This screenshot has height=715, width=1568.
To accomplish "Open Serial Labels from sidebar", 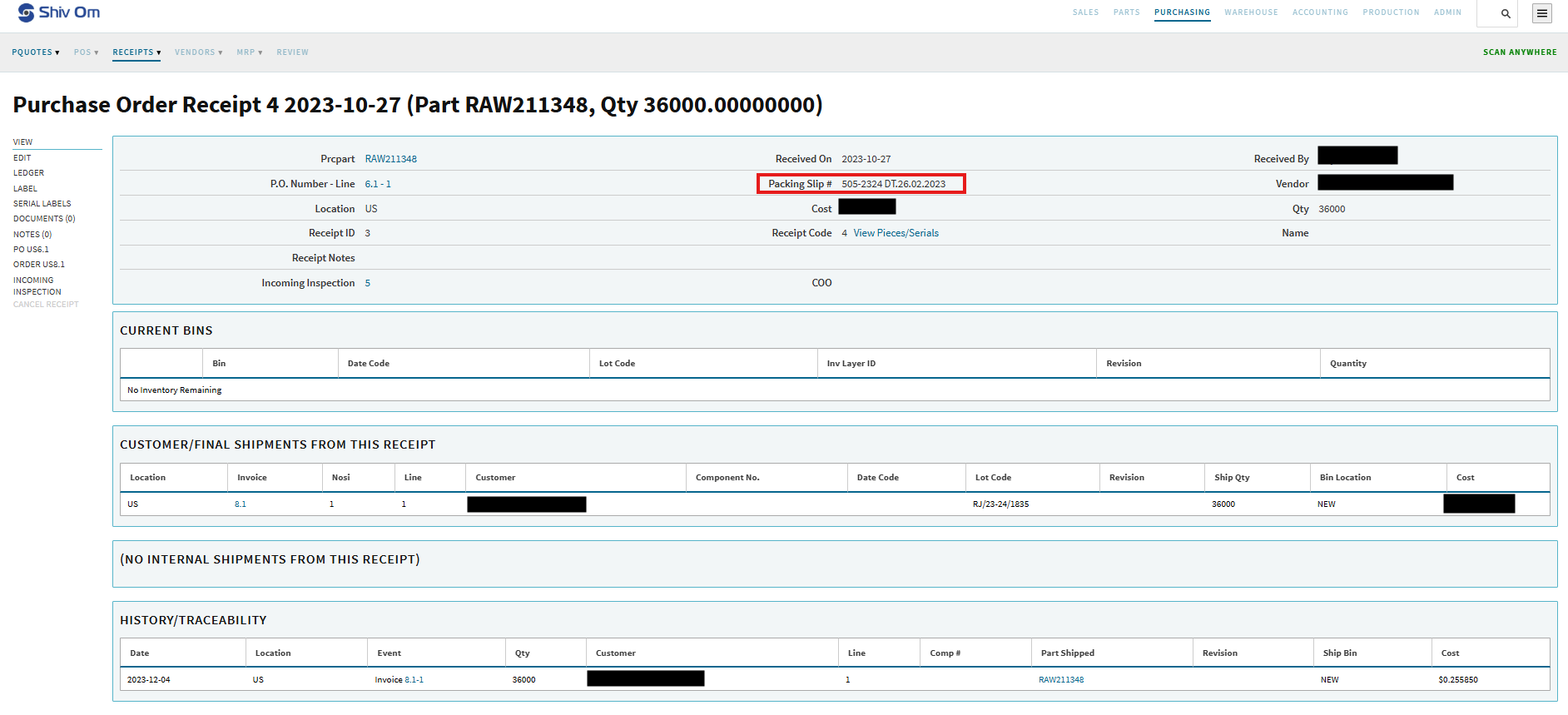I will [42, 203].
